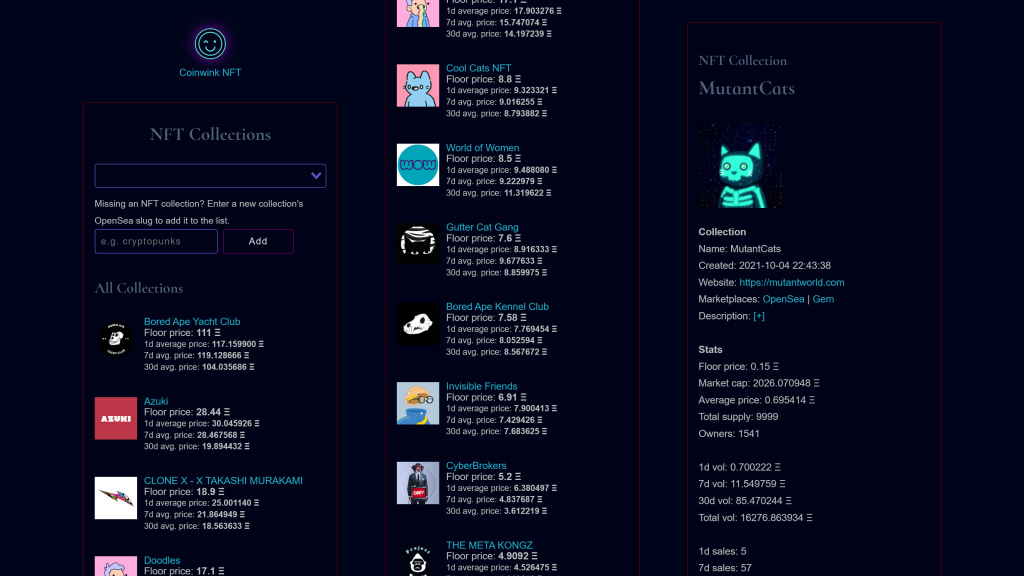This screenshot has width=1024, height=576.
Task: Select the Cool Cats Floor price: 8.8 text
Action: point(483,80)
